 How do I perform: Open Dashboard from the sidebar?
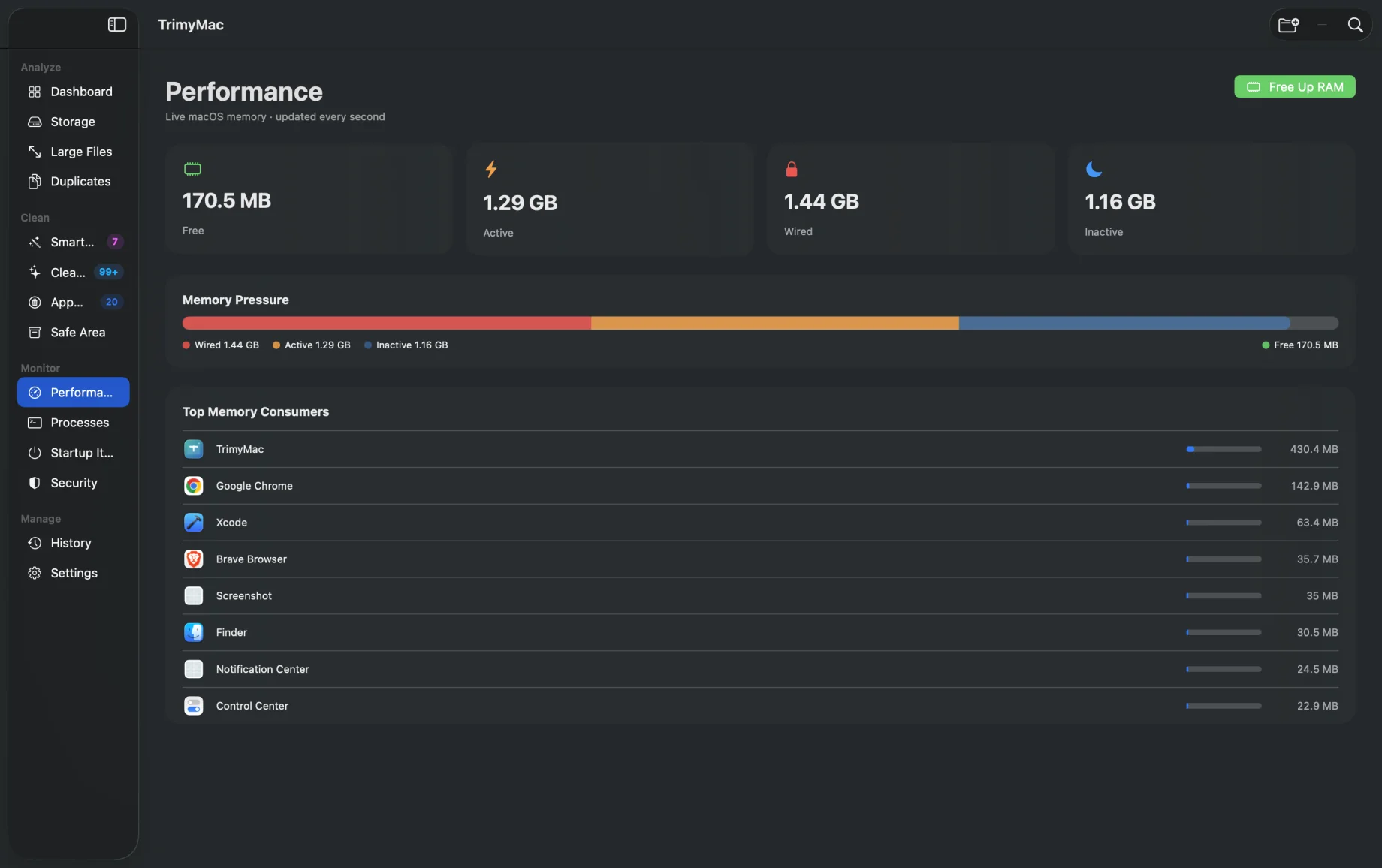(x=73, y=92)
